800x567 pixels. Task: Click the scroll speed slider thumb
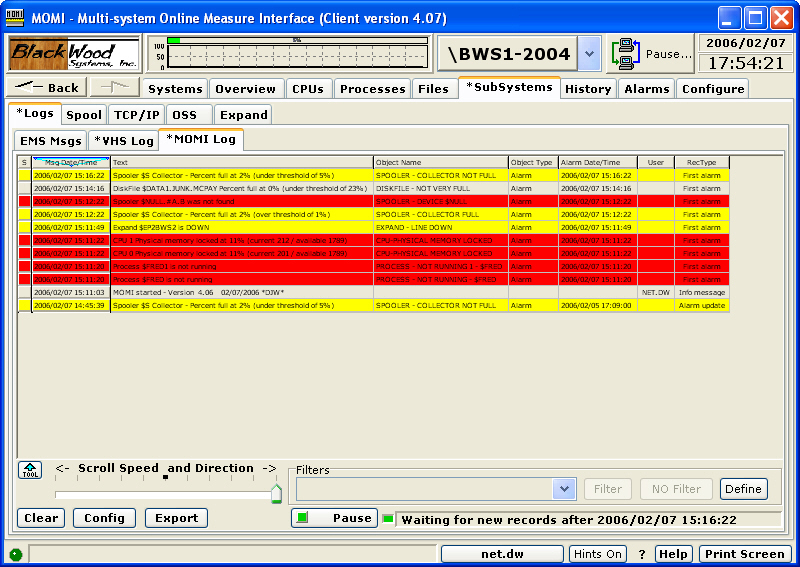276,494
